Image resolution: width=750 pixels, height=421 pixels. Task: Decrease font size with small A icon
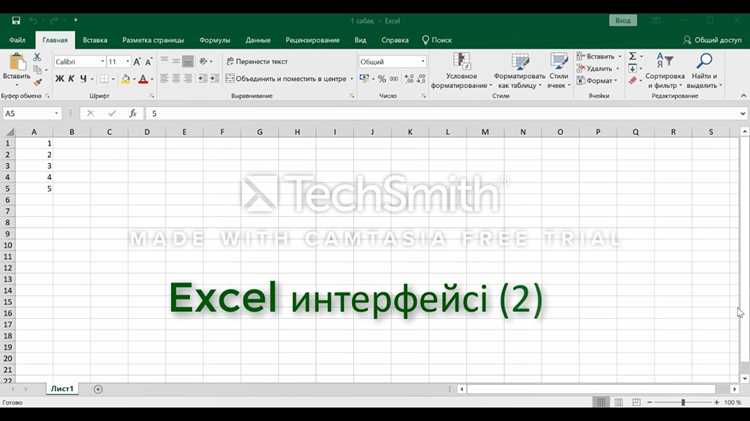(x=149, y=62)
